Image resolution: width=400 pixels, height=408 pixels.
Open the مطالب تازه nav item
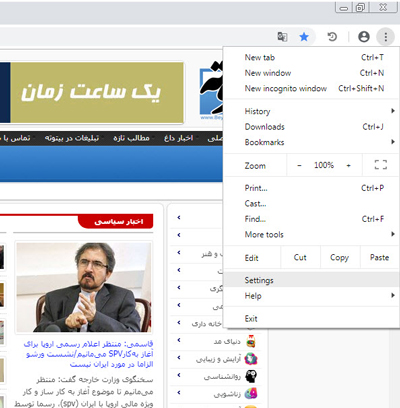click(x=131, y=138)
